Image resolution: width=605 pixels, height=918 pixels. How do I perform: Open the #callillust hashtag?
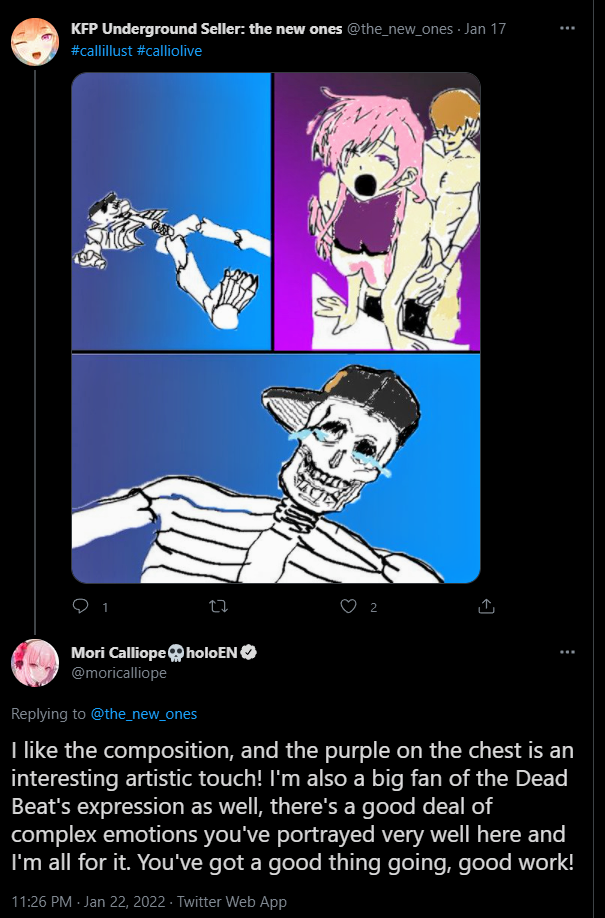pyautogui.click(x=101, y=50)
